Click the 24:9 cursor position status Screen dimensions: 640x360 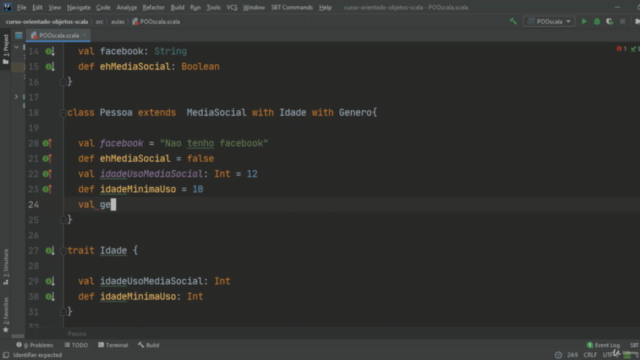[x=572, y=355]
